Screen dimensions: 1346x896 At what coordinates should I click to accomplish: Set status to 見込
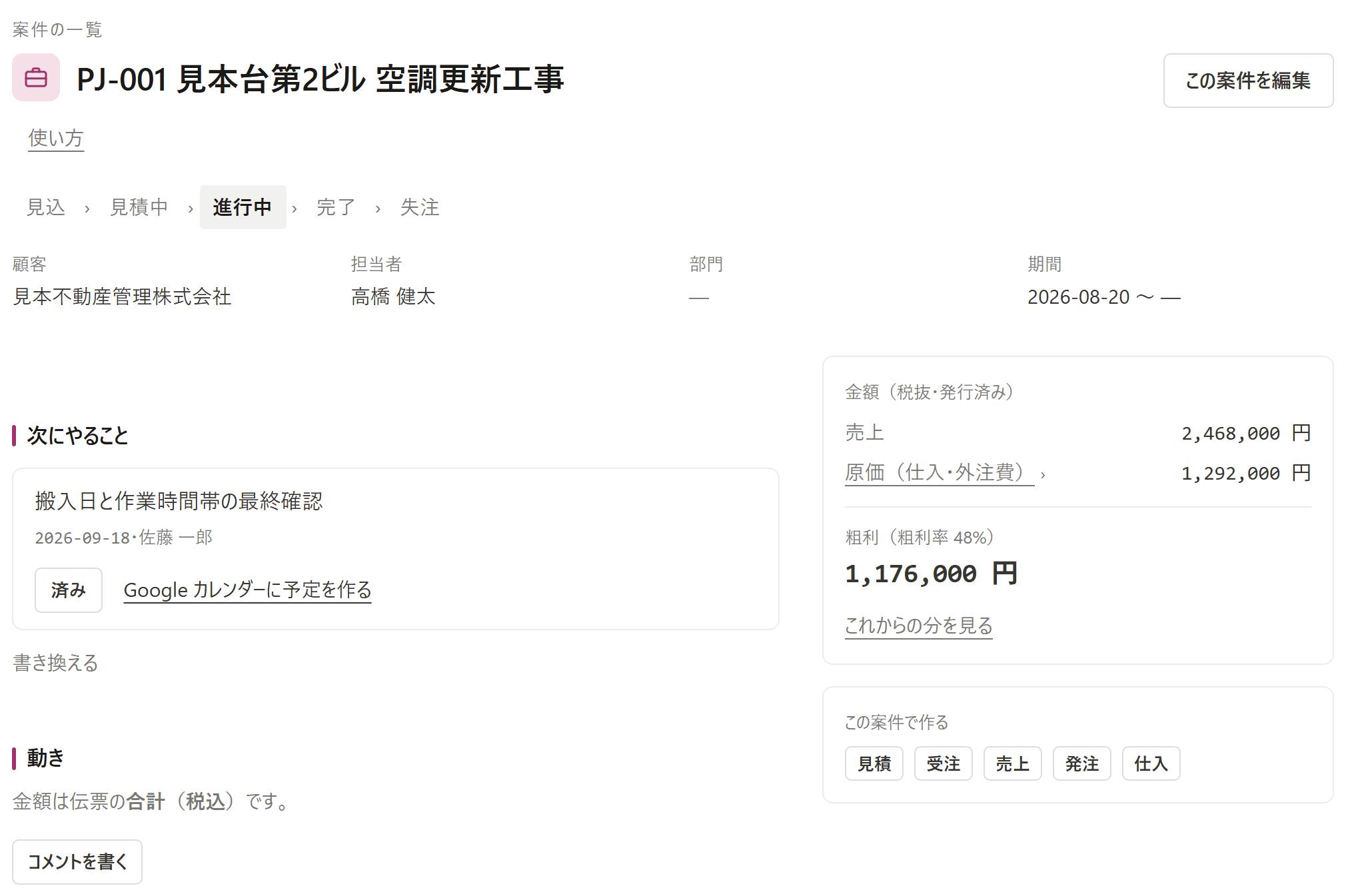point(46,207)
